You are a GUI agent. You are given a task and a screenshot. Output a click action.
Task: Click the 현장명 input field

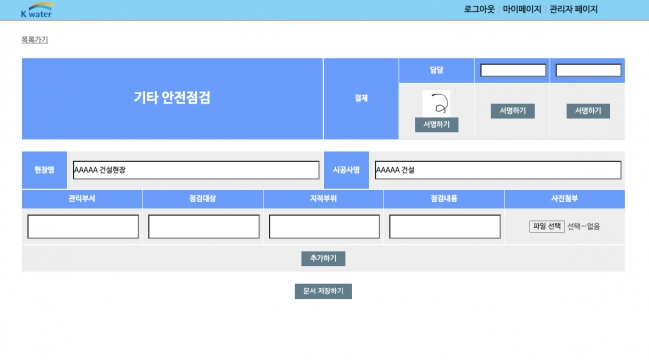(196, 170)
